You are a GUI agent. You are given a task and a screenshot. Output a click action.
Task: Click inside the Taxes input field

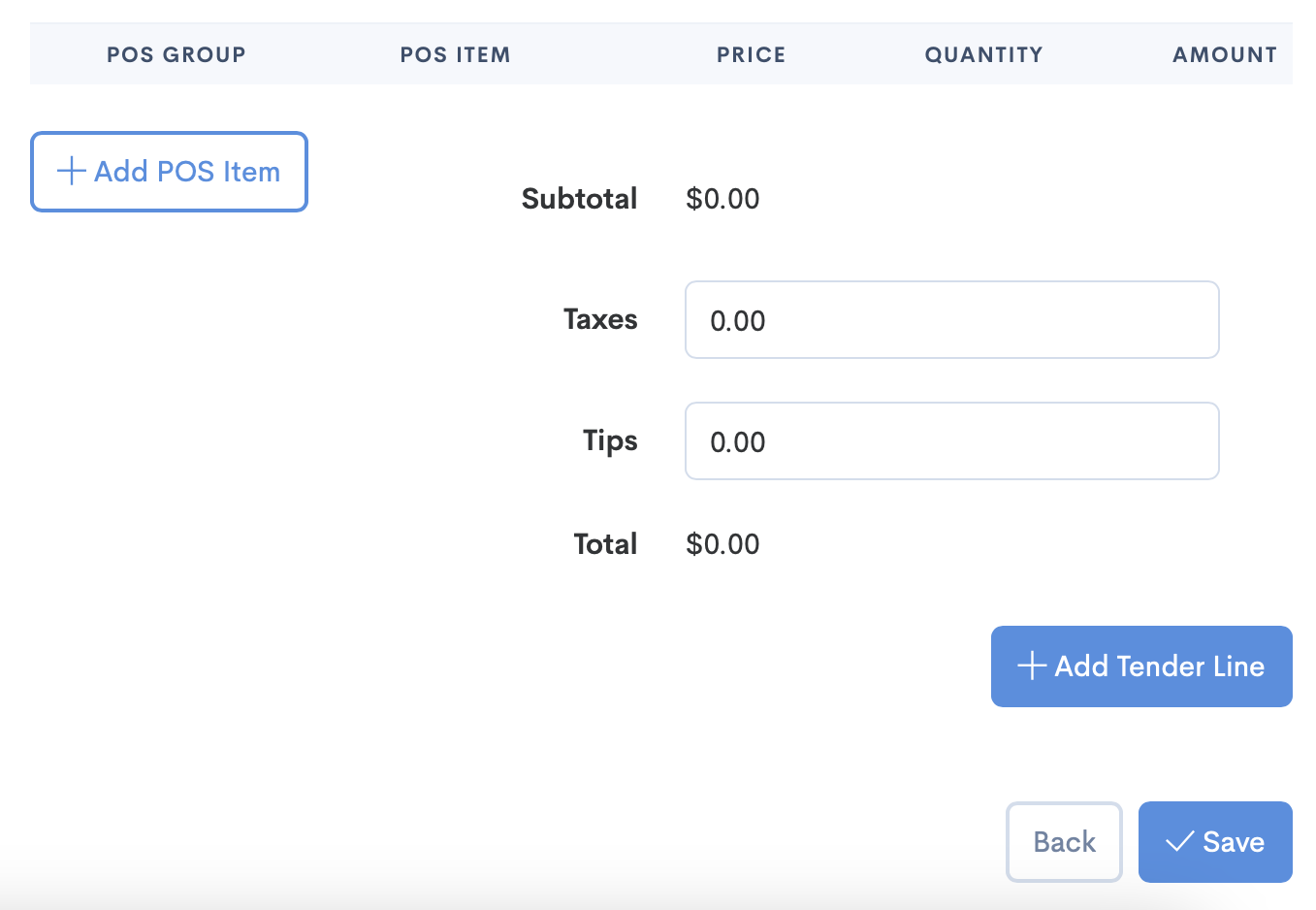pyautogui.click(x=951, y=319)
